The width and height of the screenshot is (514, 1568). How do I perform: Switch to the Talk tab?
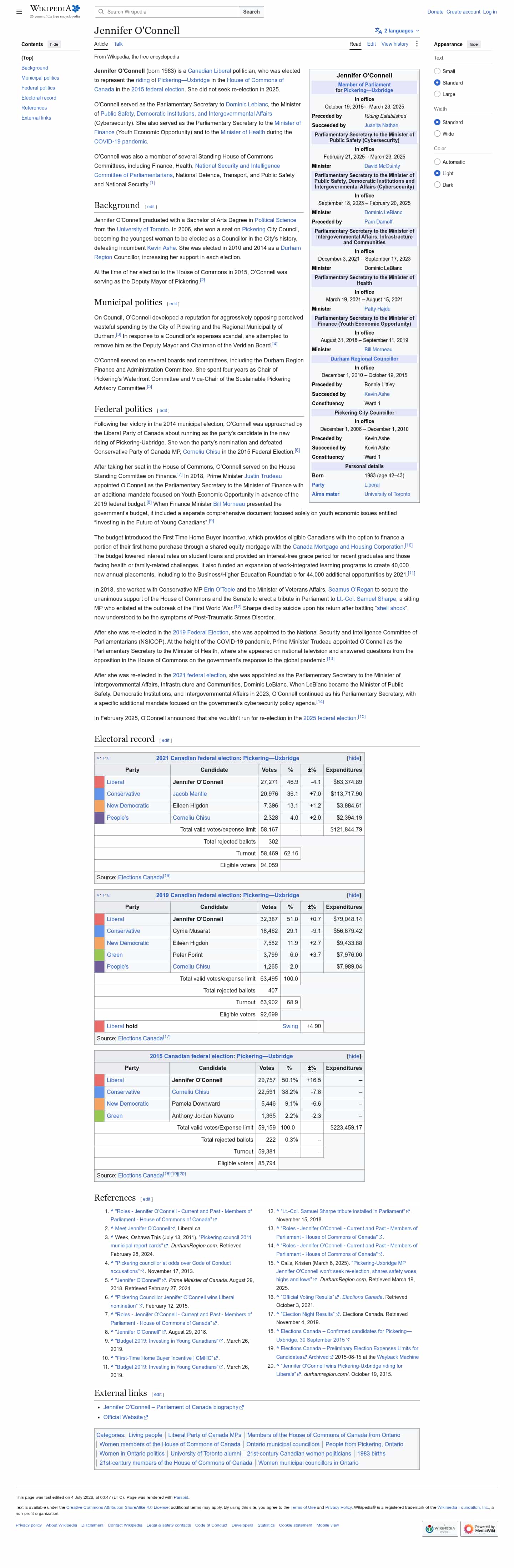pos(118,44)
